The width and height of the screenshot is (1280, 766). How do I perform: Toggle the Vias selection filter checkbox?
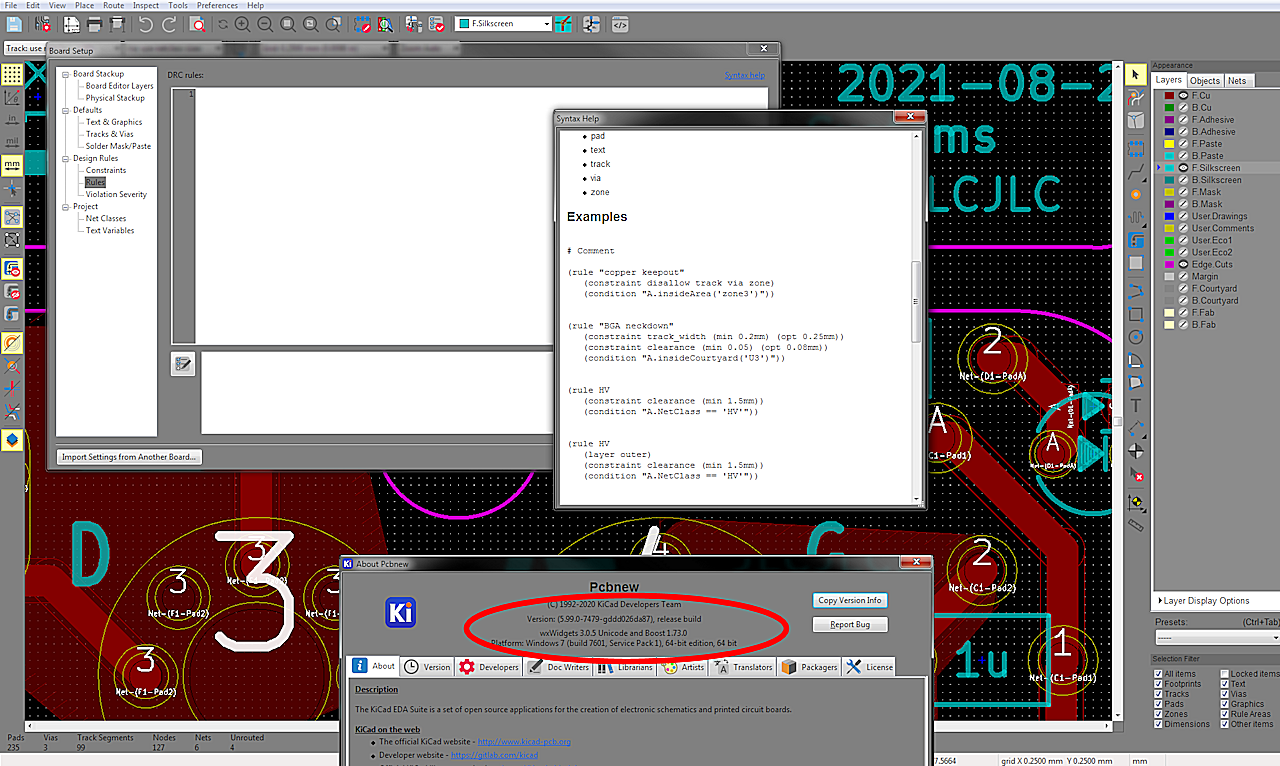[1225, 694]
